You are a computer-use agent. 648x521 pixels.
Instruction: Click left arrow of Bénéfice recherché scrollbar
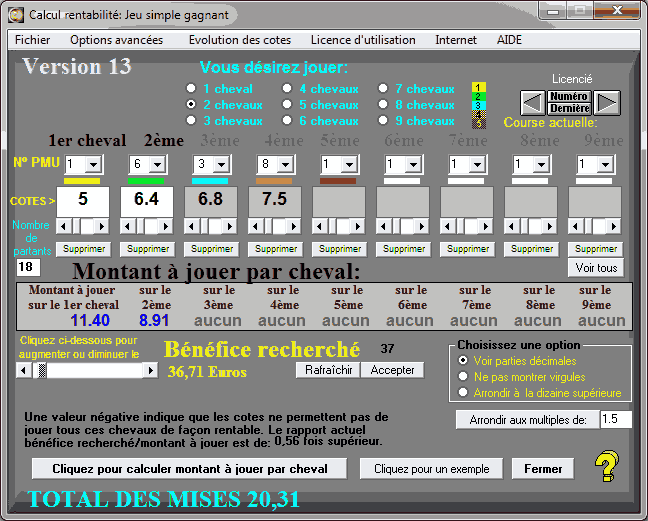click(24, 370)
